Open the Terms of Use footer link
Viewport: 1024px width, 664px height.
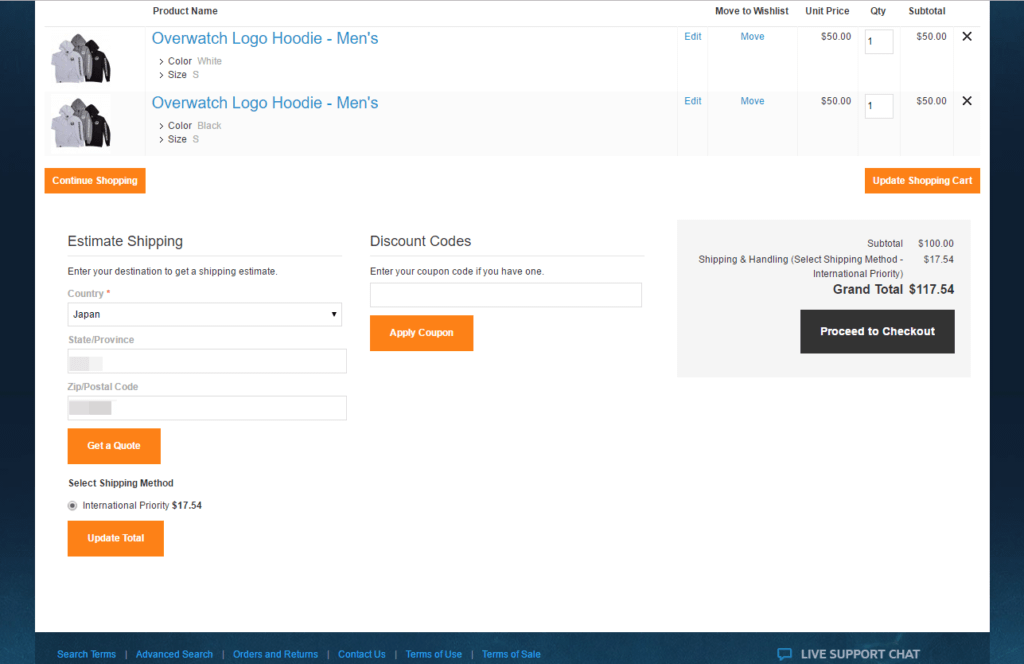click(x=434, y=654)
